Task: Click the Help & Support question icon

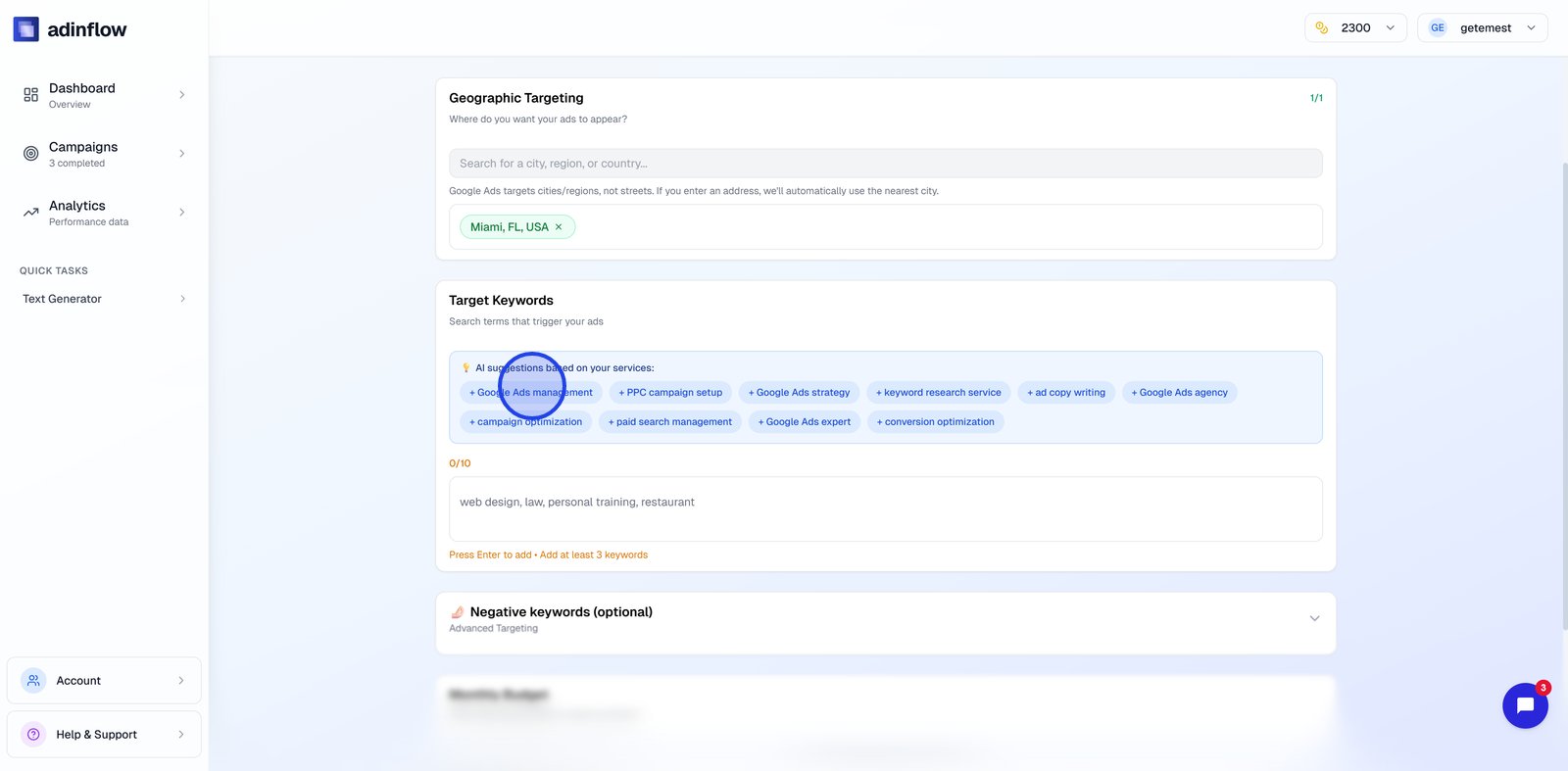Action: (33, 735)
